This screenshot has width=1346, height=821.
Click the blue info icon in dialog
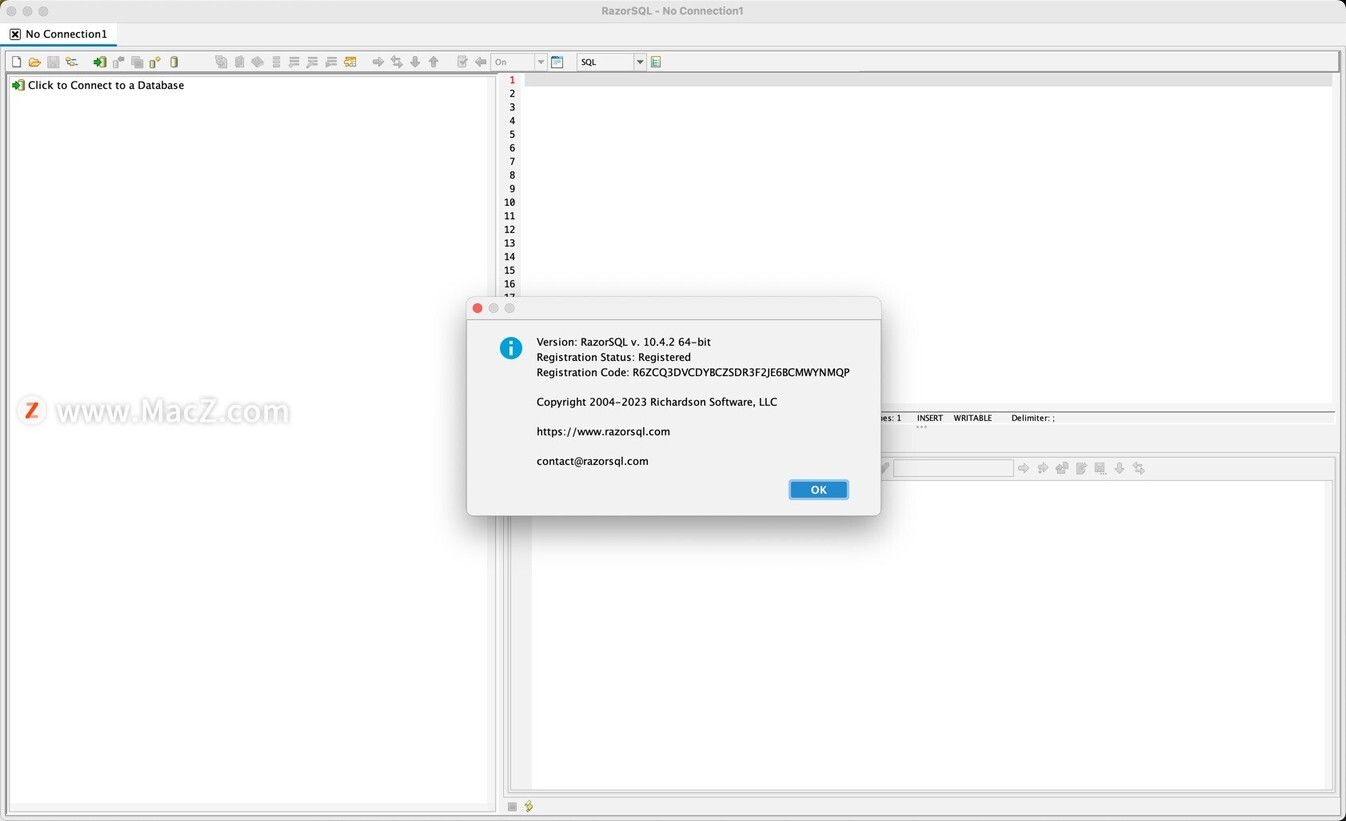pyautogui.click(x=511, y=348)
